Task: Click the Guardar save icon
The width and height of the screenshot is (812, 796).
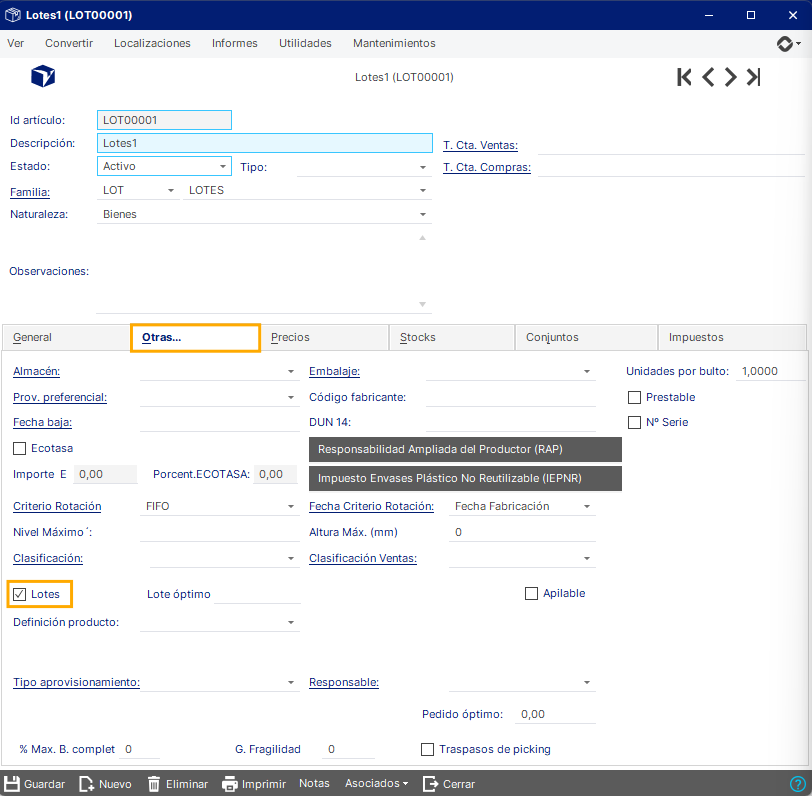Action: click(x=11, y=784)
